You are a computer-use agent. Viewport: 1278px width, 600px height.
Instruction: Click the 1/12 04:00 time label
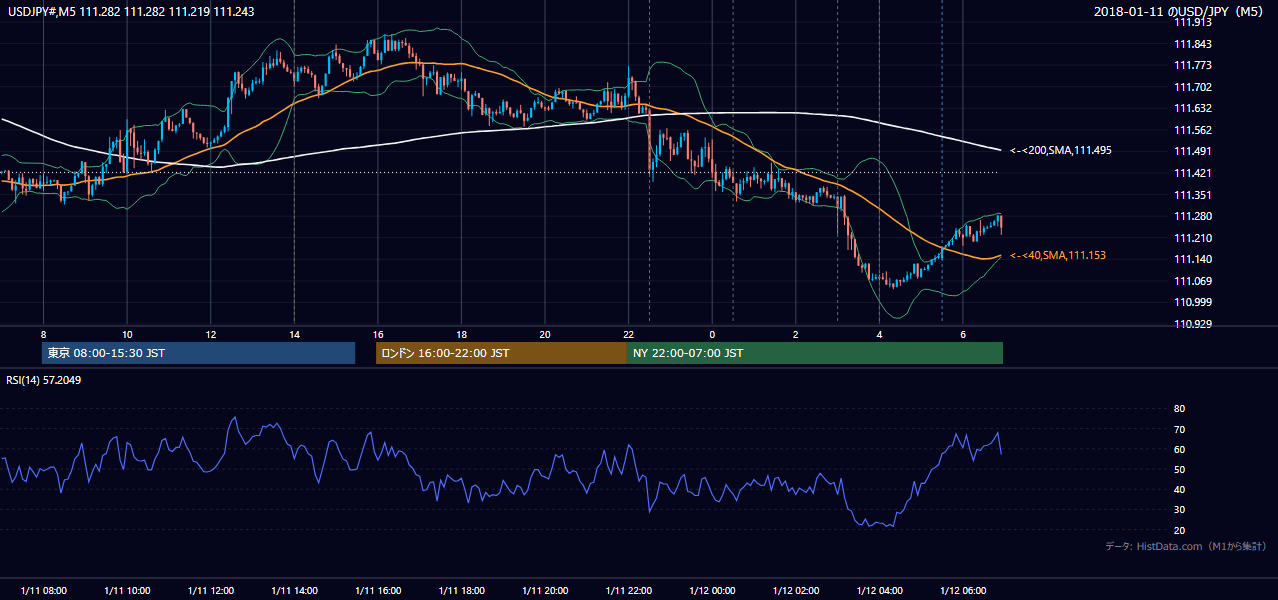(879, 591)
